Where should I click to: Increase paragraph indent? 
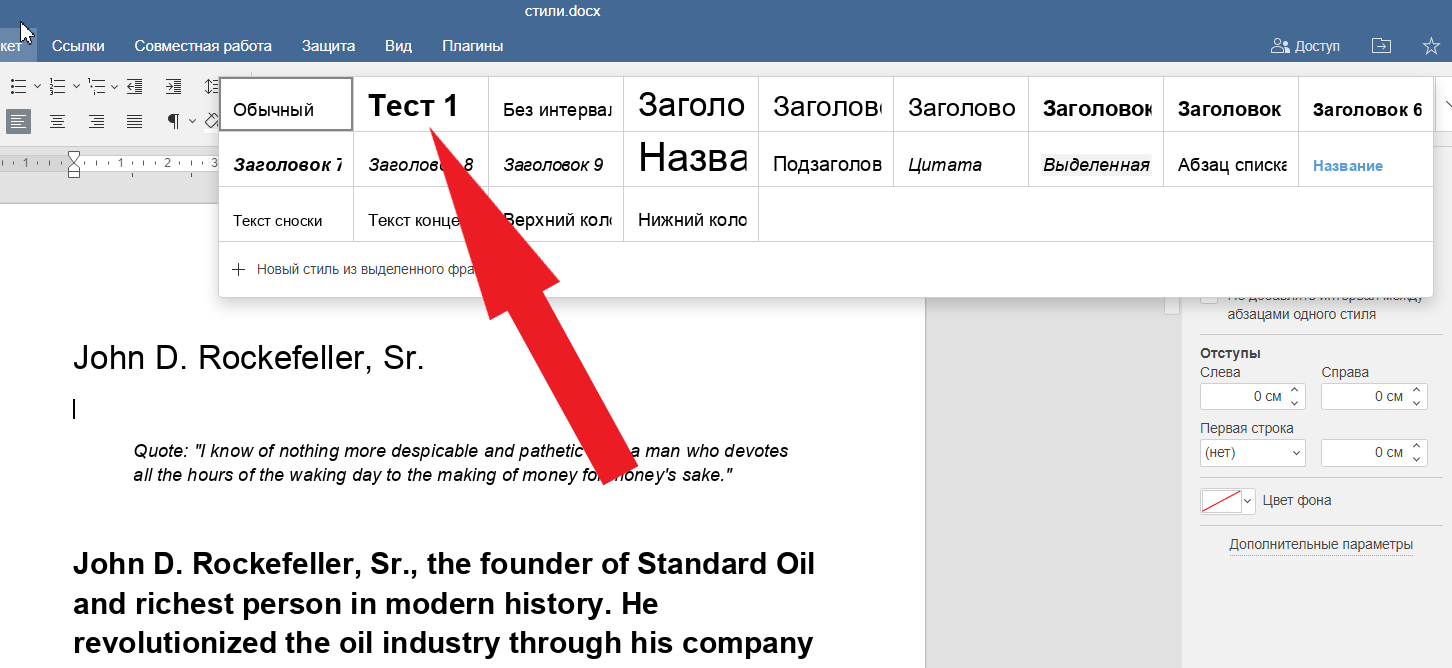pyautogui.click(x=173, y=86)
